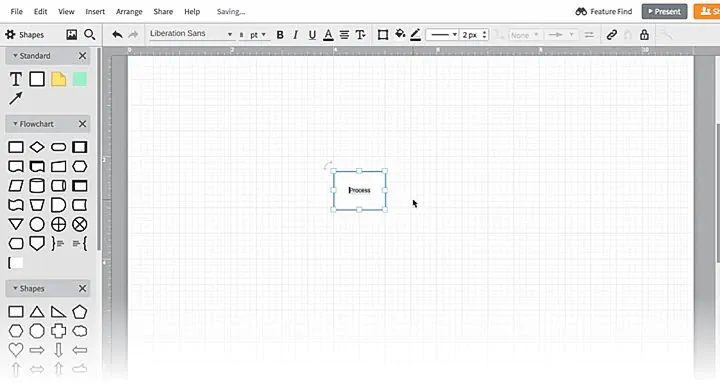Open the Arrange menu

129,11
